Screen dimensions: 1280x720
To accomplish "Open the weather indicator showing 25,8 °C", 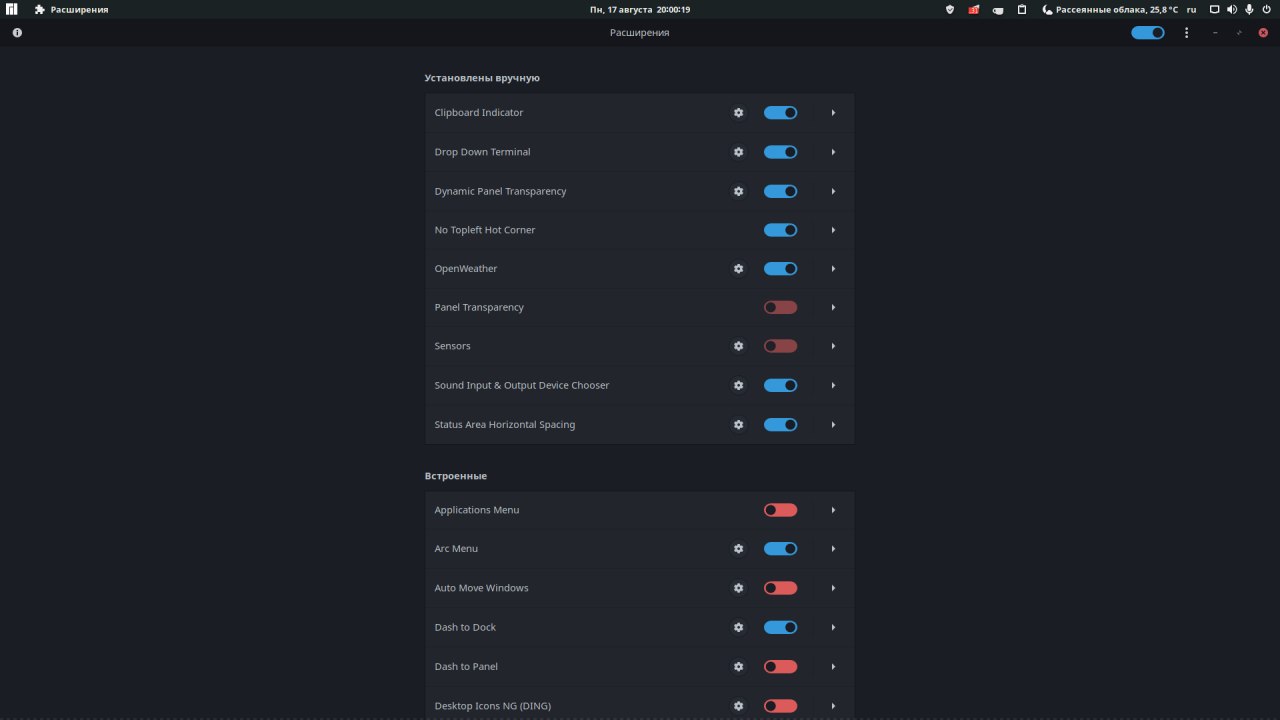I will point(1110,9).
